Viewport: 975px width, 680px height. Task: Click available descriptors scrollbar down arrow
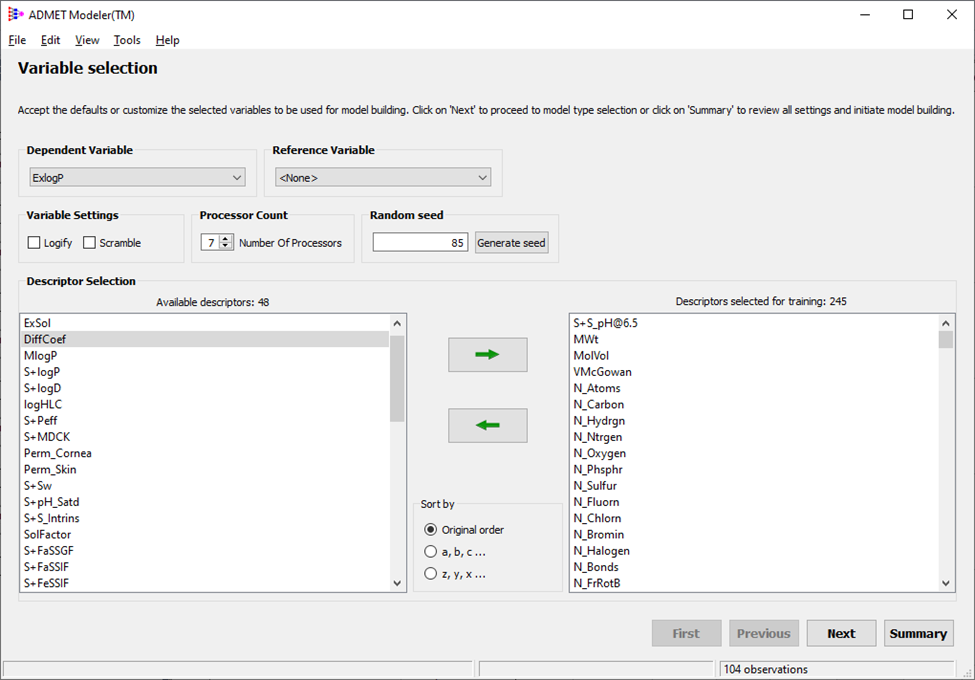397,583
